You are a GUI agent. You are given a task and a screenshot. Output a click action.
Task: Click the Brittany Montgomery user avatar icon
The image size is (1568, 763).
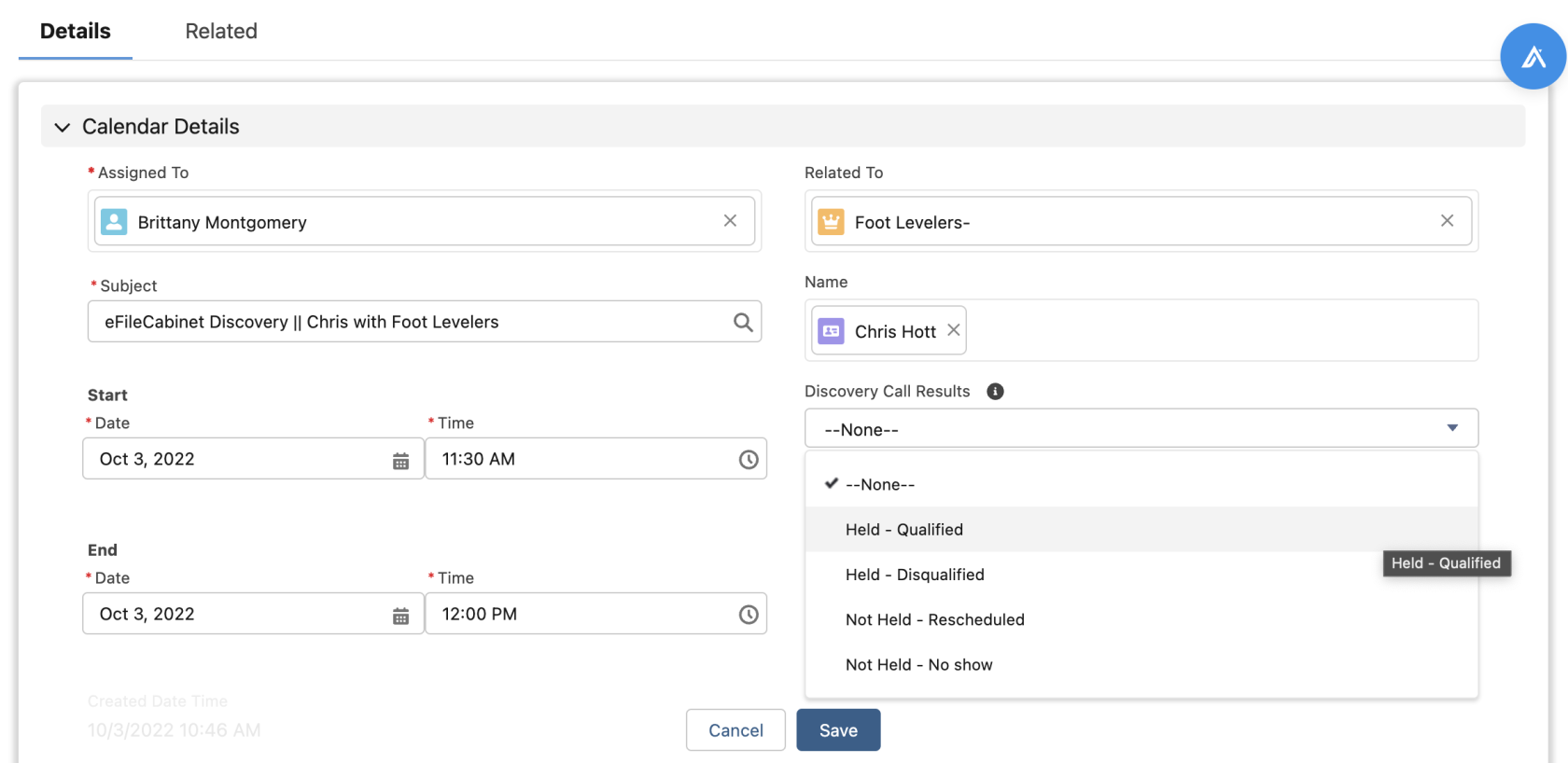(x=114, y=222)
